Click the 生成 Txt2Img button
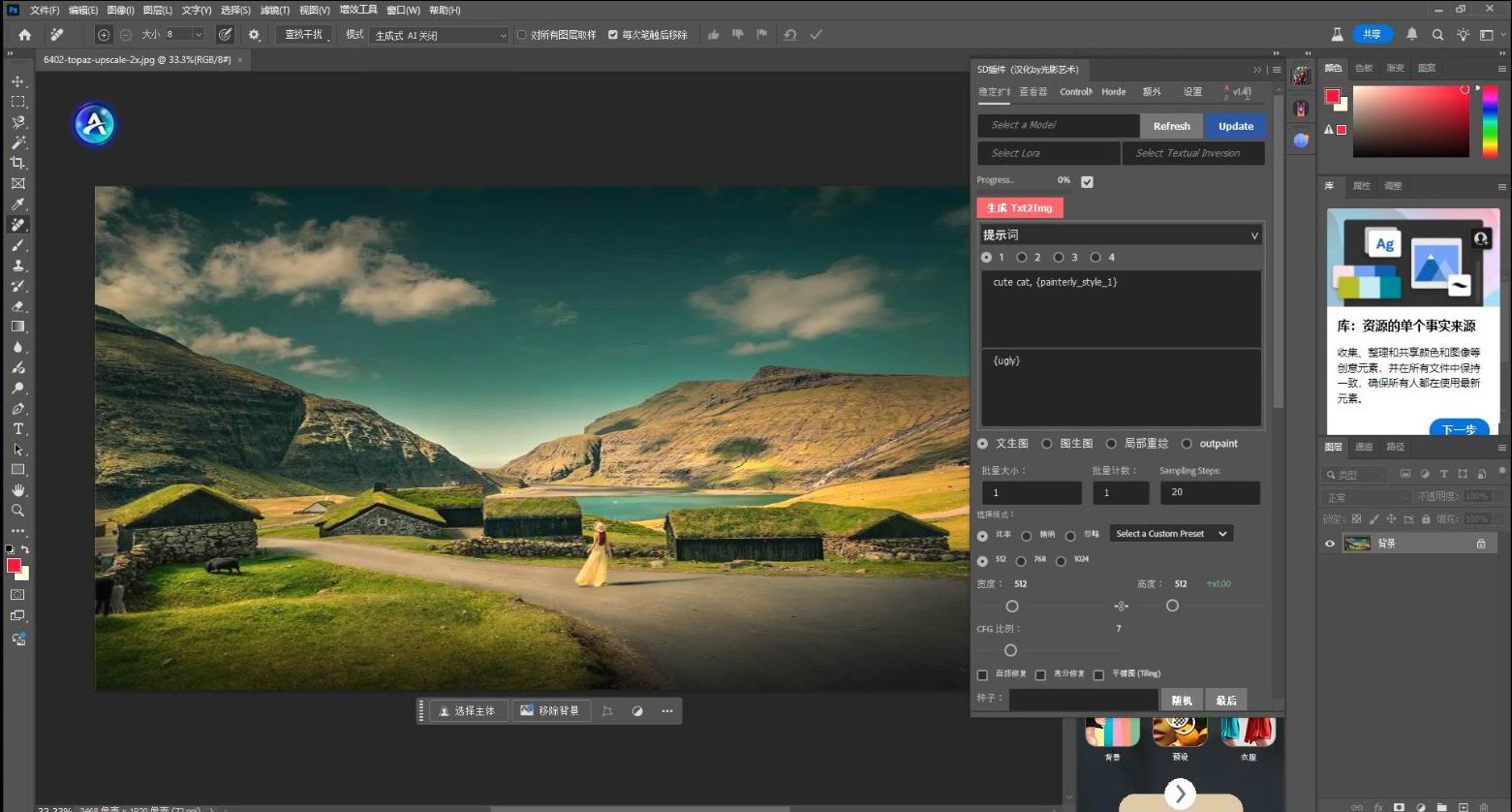The image size is (1512, 812). (1020, 207)
